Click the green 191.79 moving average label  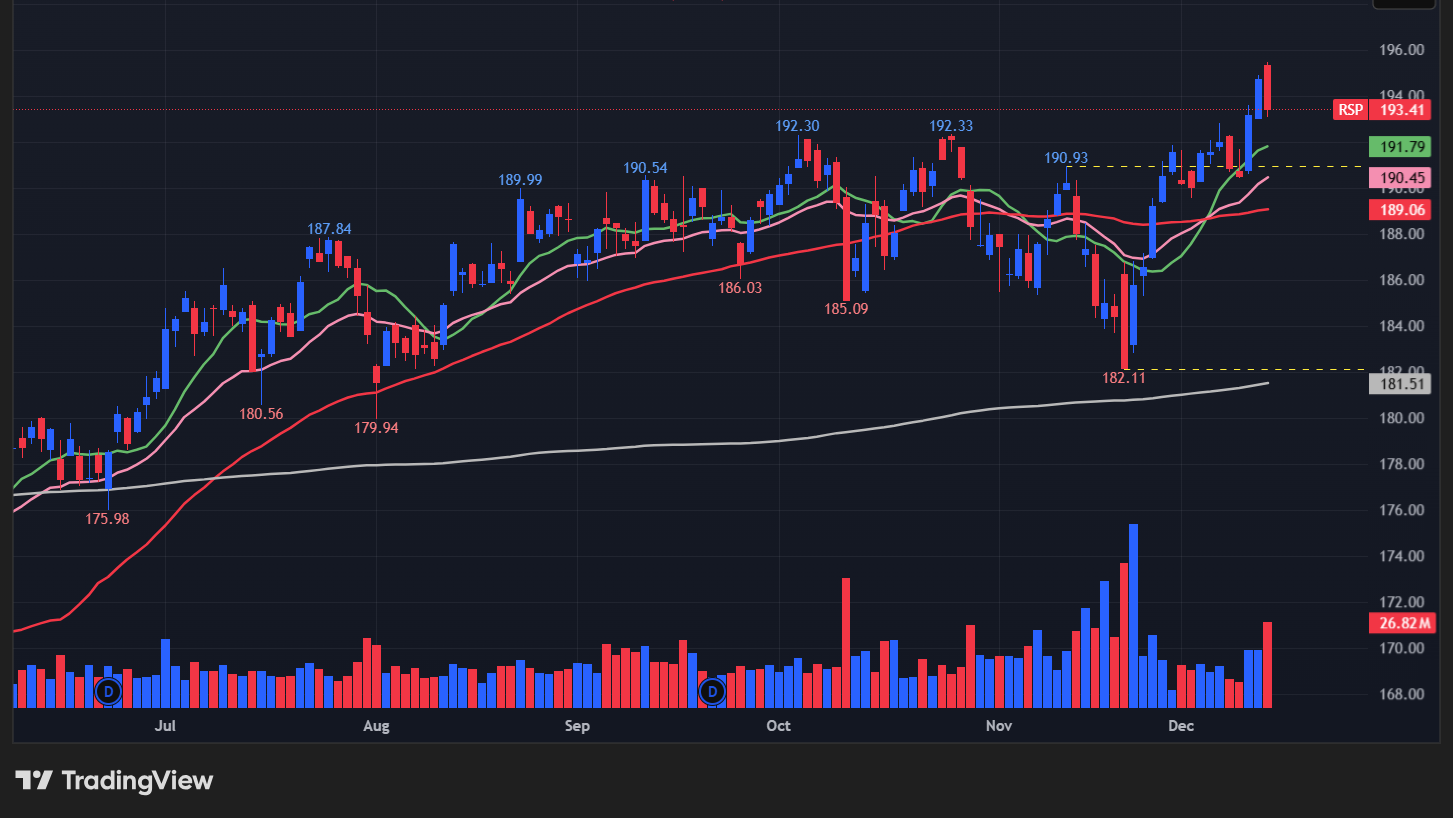(1400, 147)
